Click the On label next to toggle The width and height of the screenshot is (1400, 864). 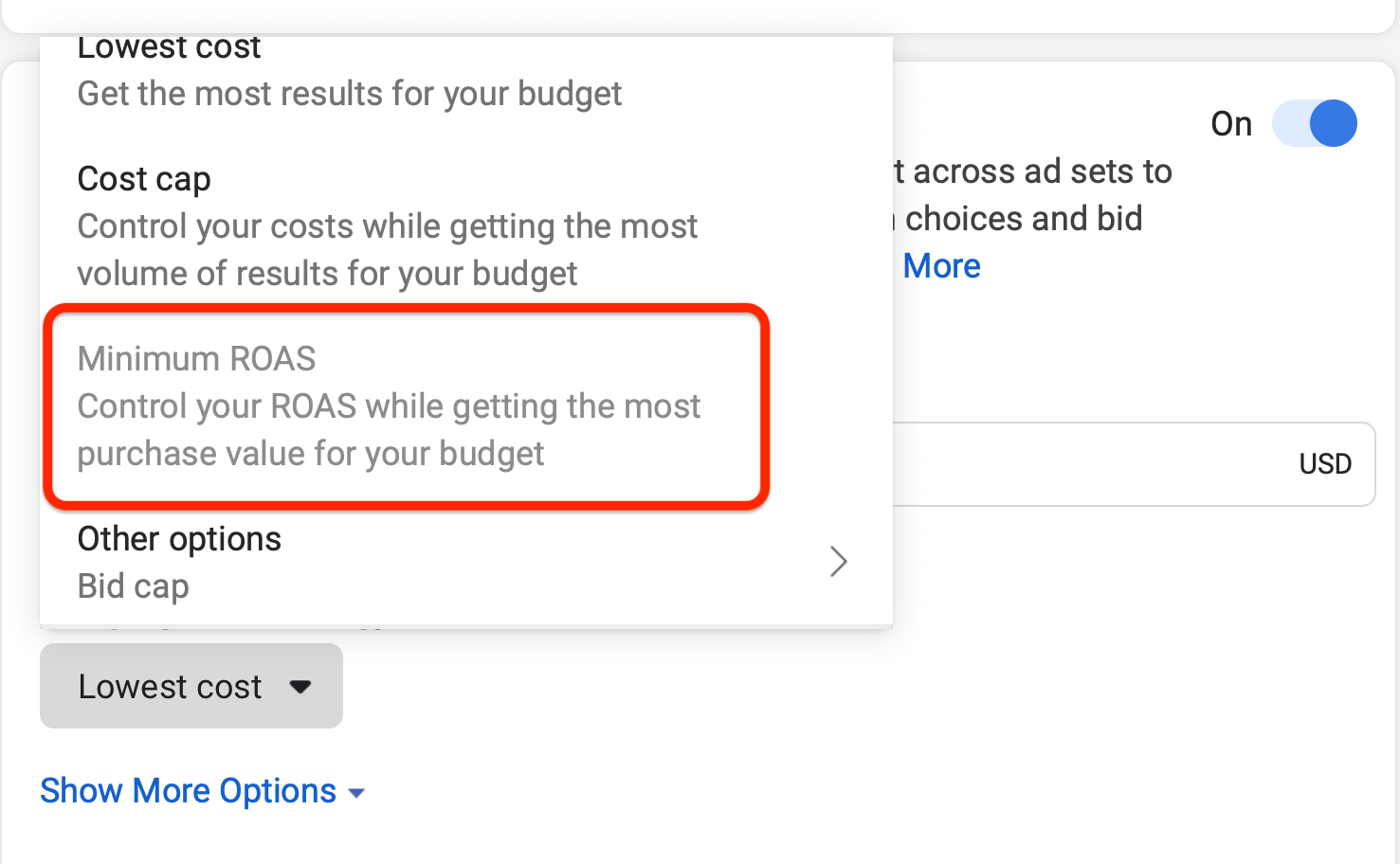coord(1230,123)
